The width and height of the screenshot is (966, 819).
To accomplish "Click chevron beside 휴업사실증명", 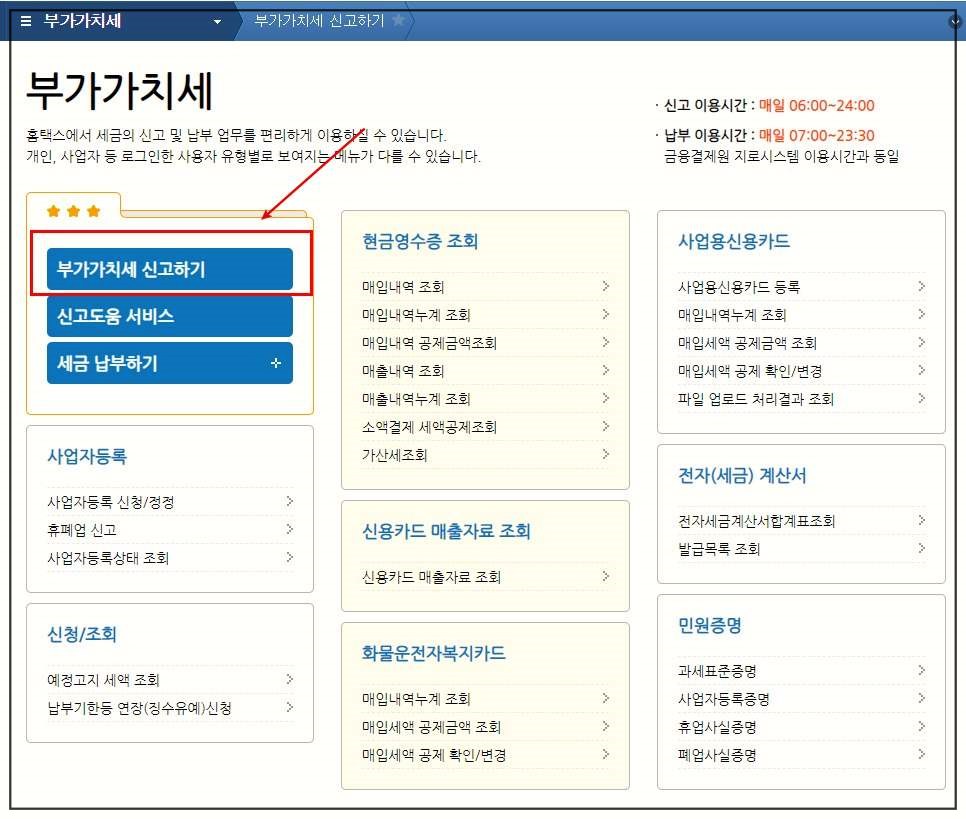I will (922, 726).
